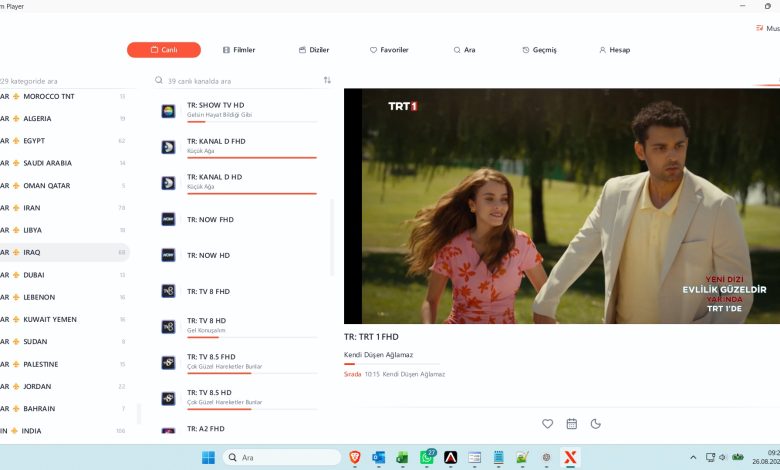Open the LEBENON category
The height and width of the screenshot is (470, 780).
coord(64,297)
